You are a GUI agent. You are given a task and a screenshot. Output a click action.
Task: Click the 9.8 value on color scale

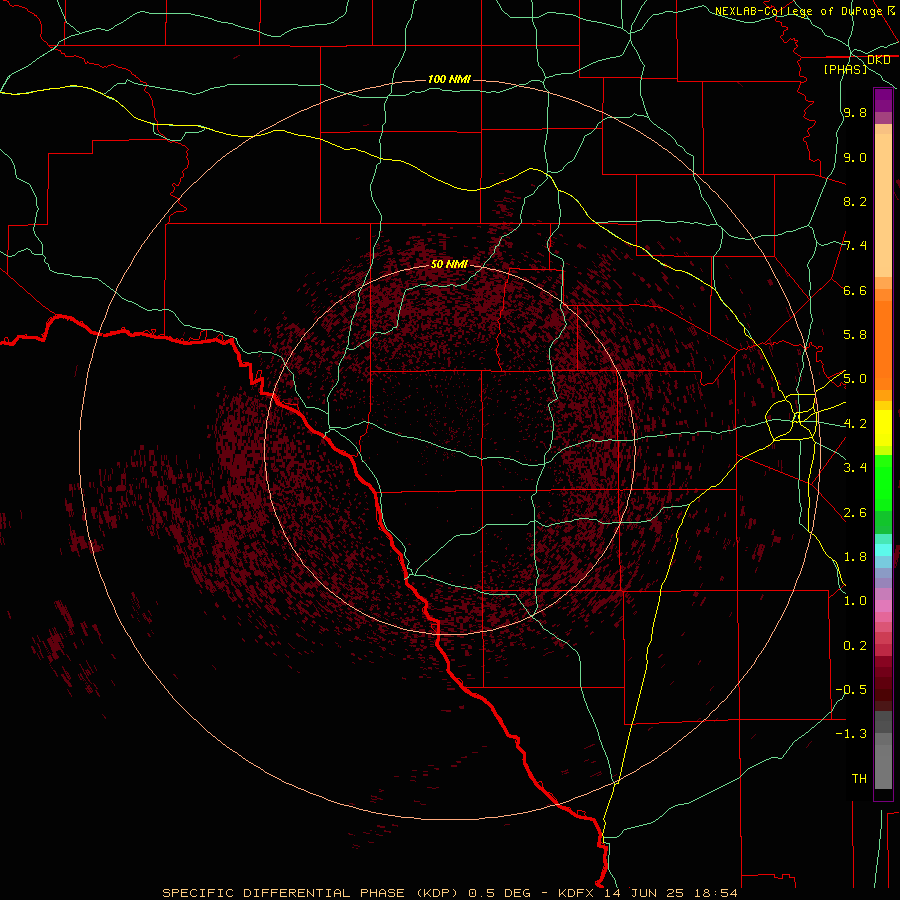855,113
